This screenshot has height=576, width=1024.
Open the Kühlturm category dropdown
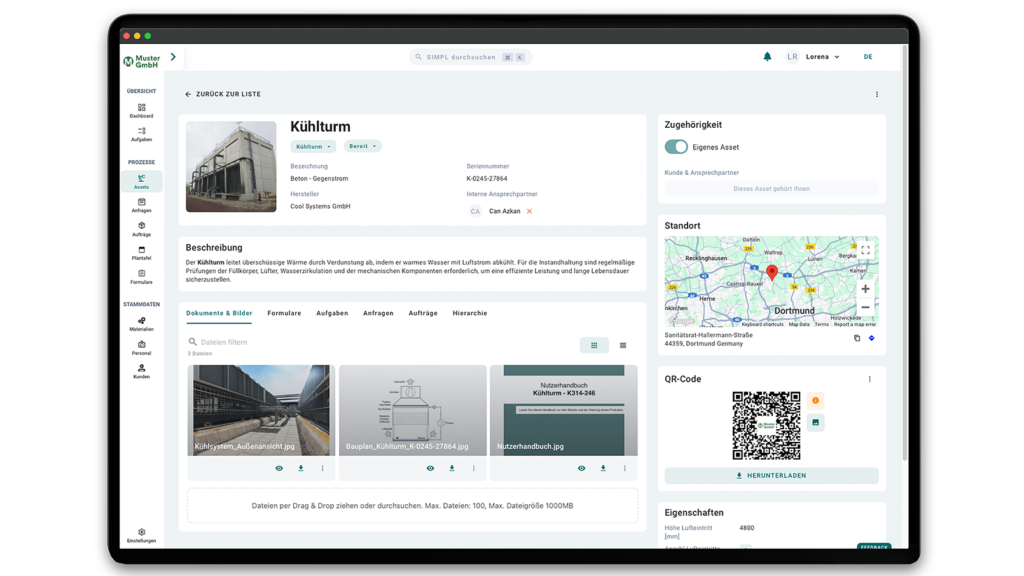click(x=312, y=145)
